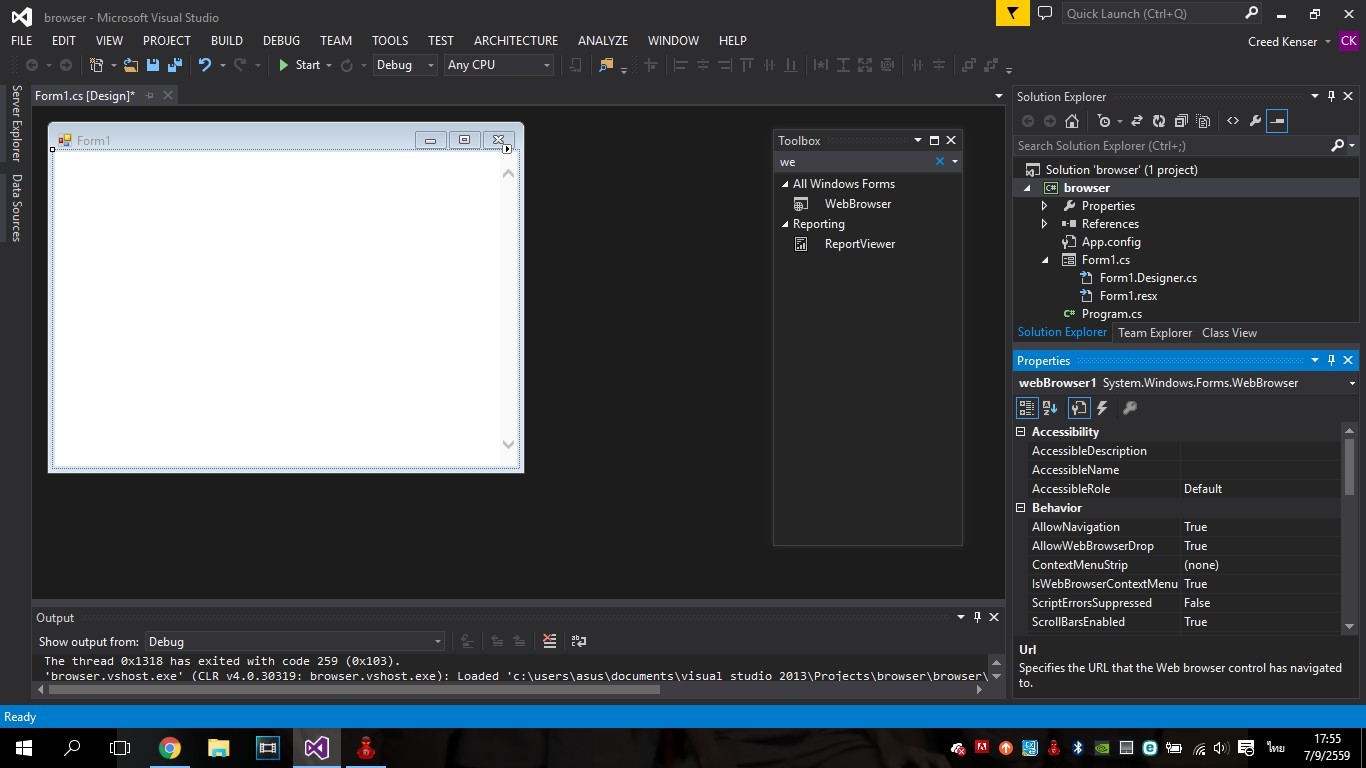Click the WebBrowser smart tag arrow on form
This screenshot has height=768, width=1366.
(x=507, y=149)
